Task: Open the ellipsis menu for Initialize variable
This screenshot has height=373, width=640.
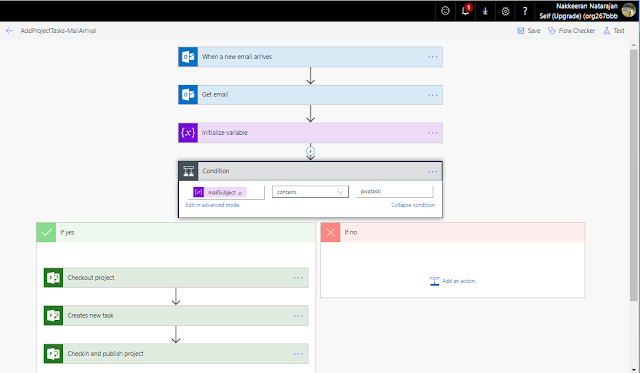Action: click(433, 133)
